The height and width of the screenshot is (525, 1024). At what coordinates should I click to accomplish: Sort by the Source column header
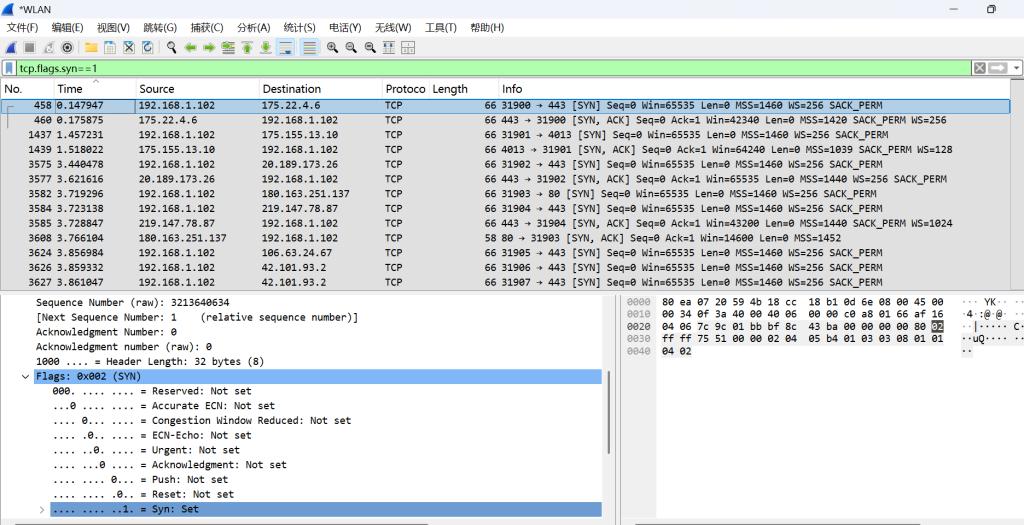click(197, 89)
